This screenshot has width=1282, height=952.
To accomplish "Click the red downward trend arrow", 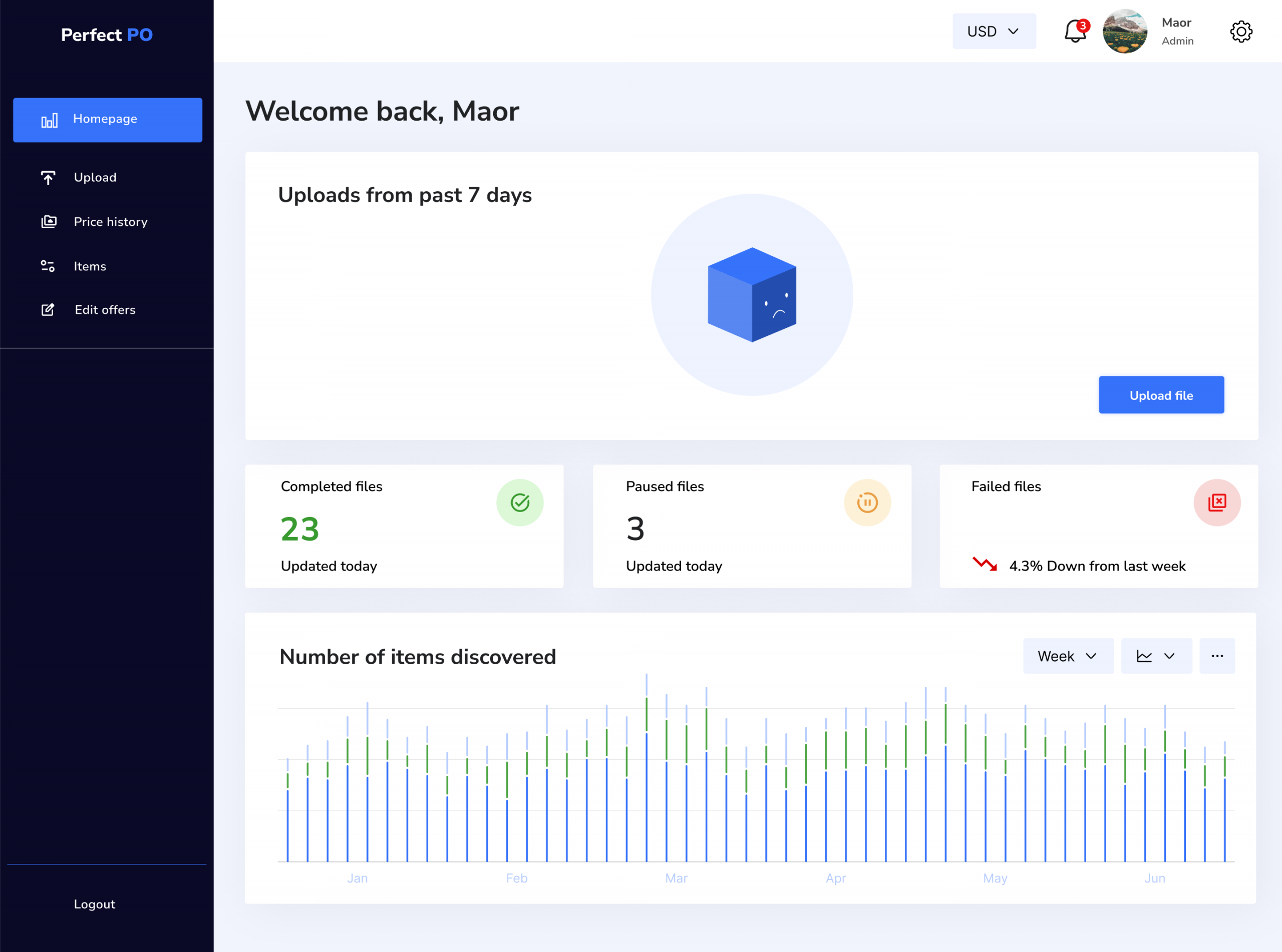I will coord(985,564).
